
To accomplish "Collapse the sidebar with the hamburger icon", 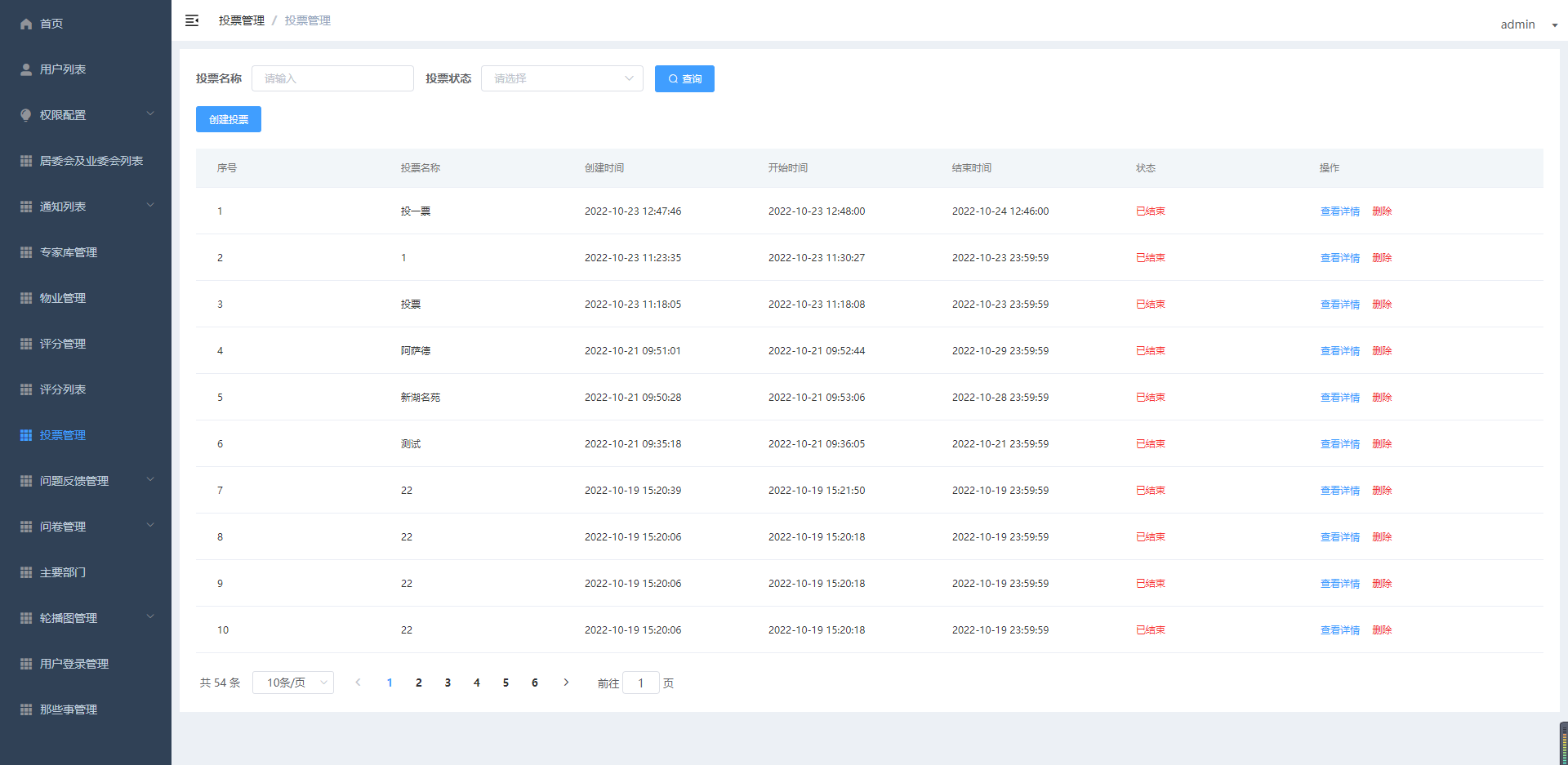I will 192,20.
